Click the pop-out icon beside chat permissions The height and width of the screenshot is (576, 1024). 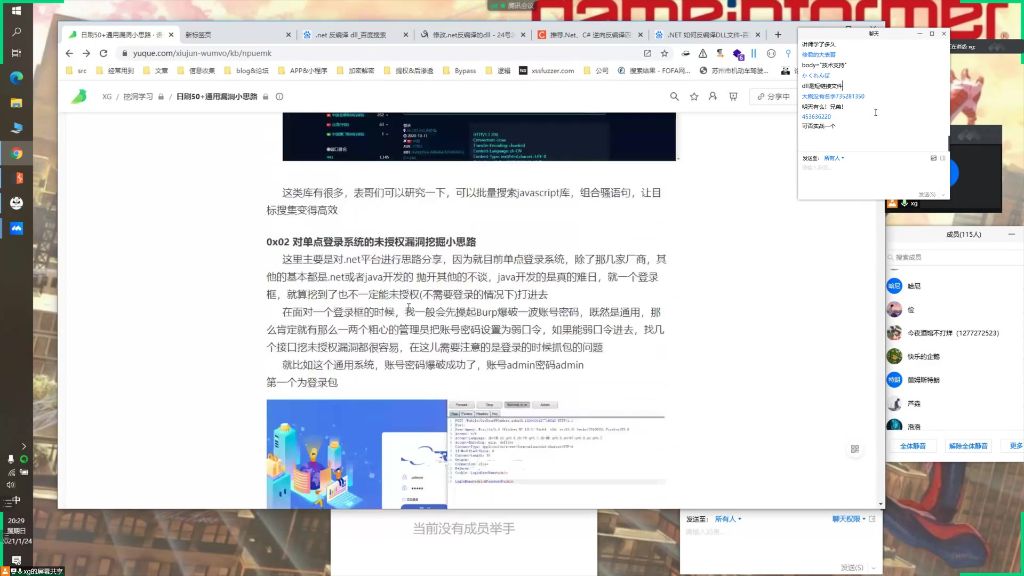pyautogui.click(x=872, y=519)
